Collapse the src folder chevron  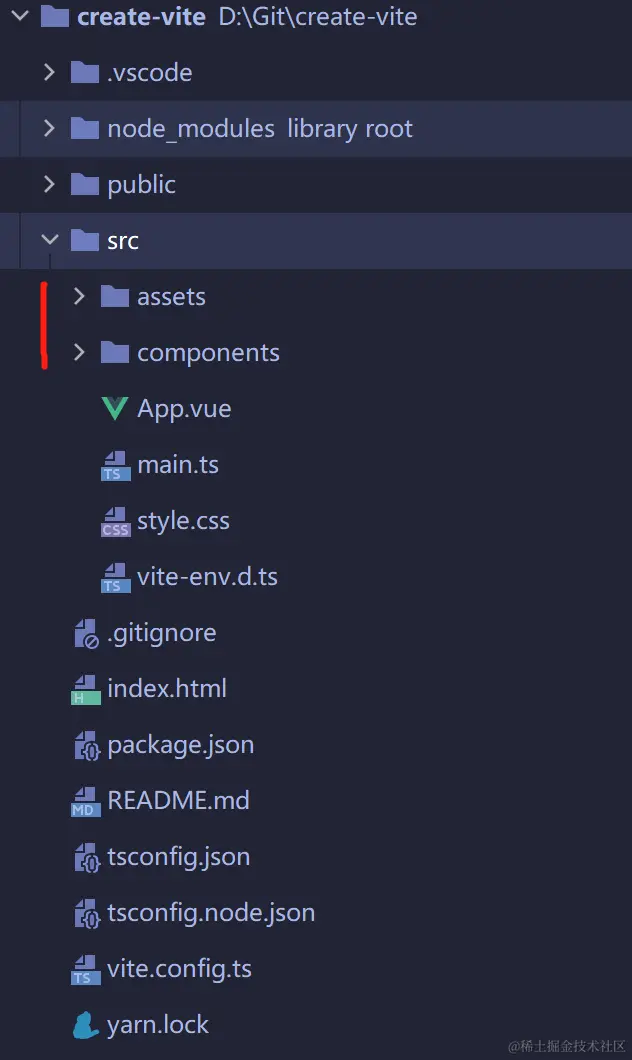49,240
